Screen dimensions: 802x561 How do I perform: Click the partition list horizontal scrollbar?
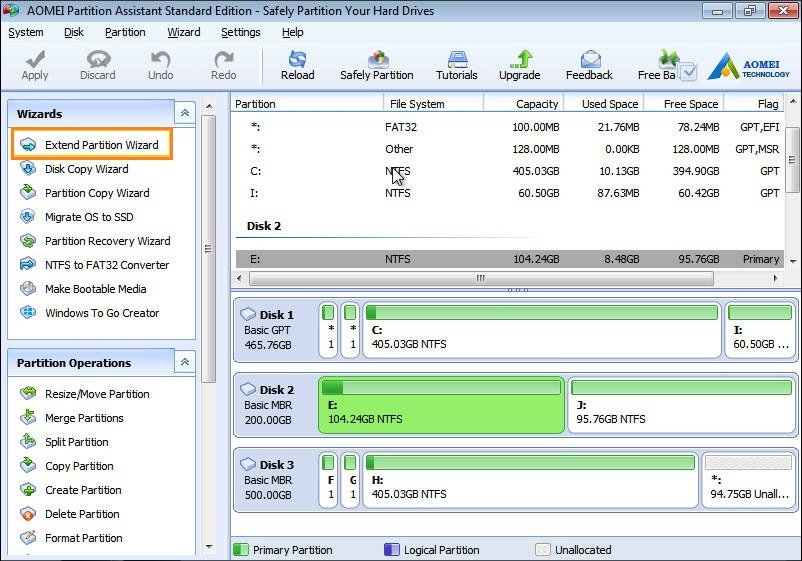pos(481,278)
